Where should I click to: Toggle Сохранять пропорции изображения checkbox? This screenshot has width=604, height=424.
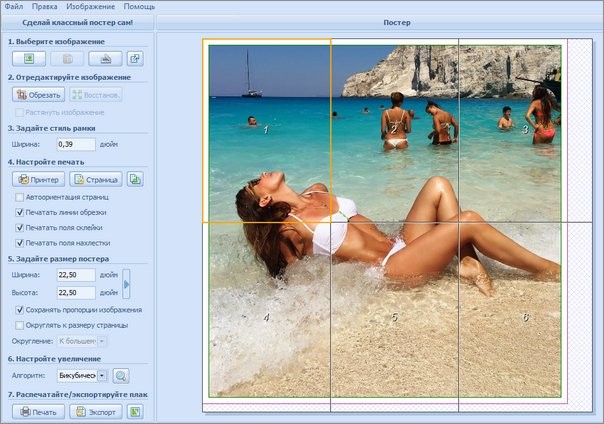click(x=20, y=310)
